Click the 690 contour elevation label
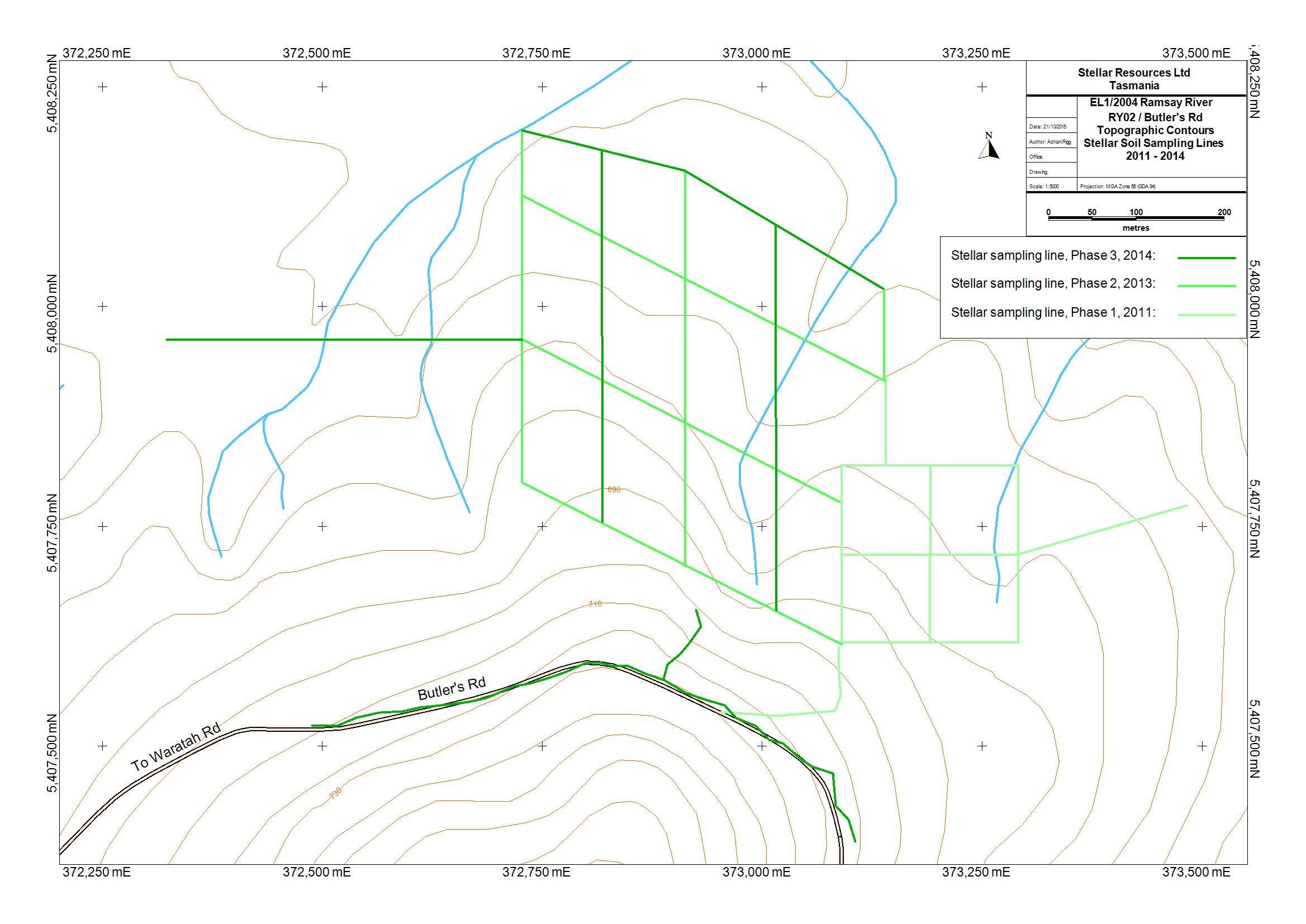 (x=614, y=489)
